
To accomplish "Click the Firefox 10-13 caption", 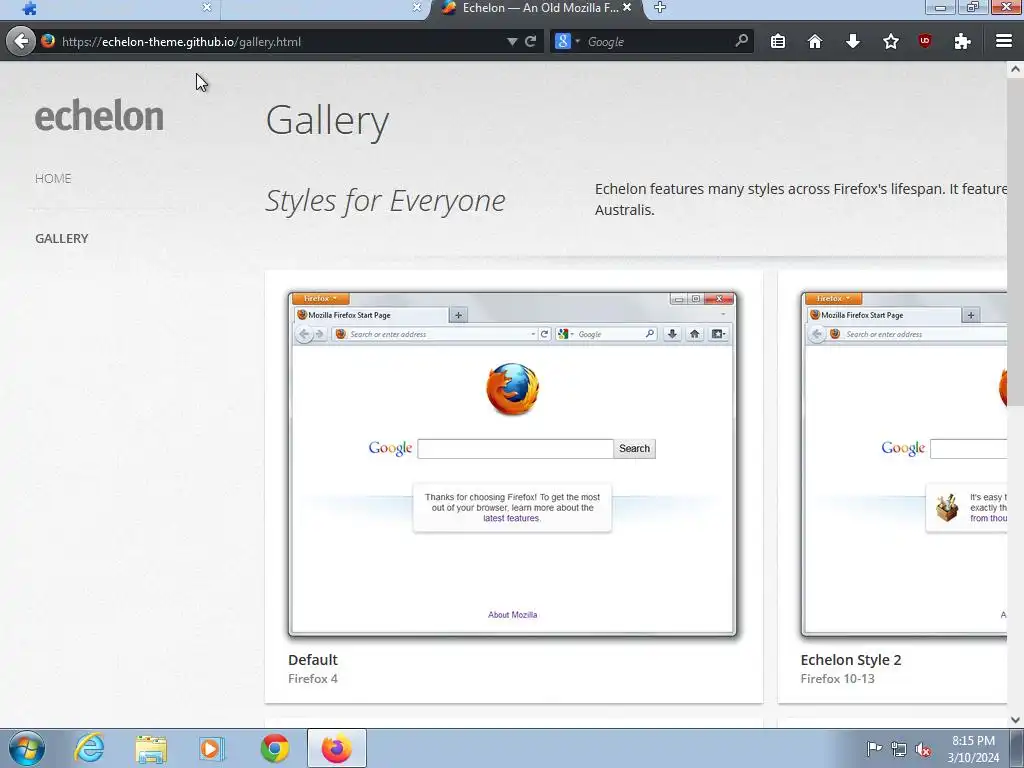I will coord(837,679).
